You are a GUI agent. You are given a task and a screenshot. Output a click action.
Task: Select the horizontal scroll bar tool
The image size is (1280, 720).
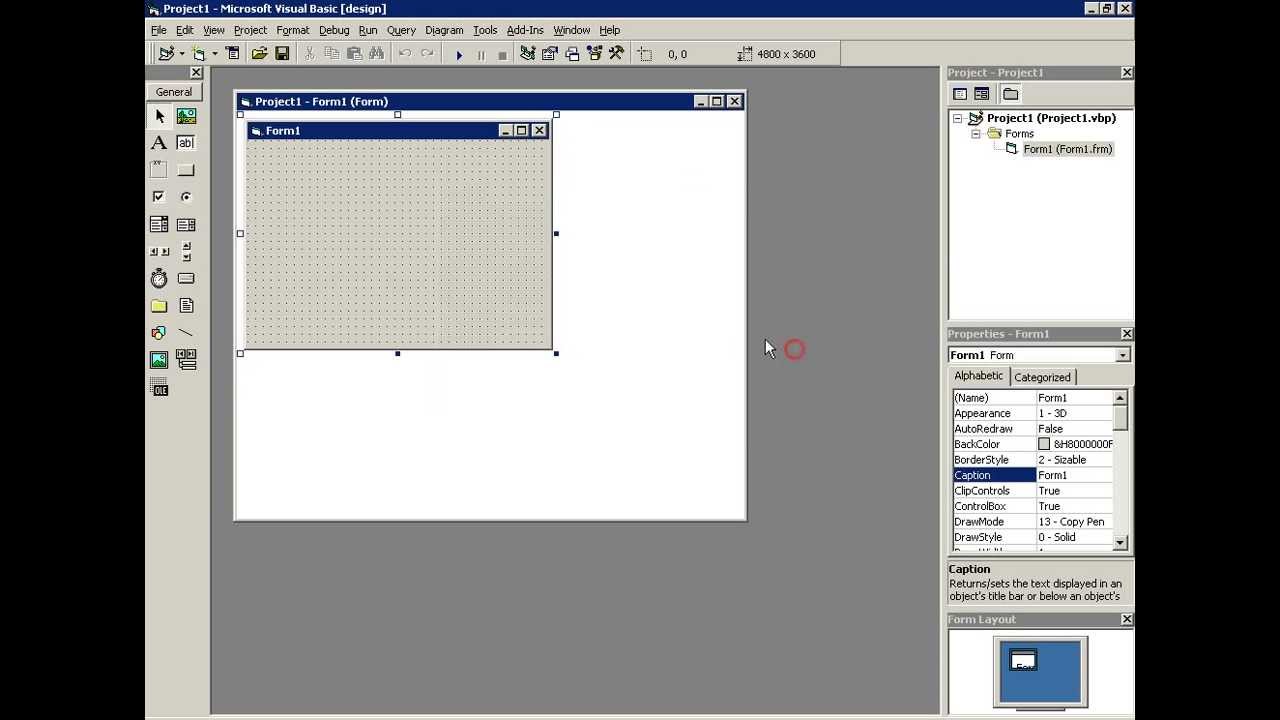click(159, 251)
